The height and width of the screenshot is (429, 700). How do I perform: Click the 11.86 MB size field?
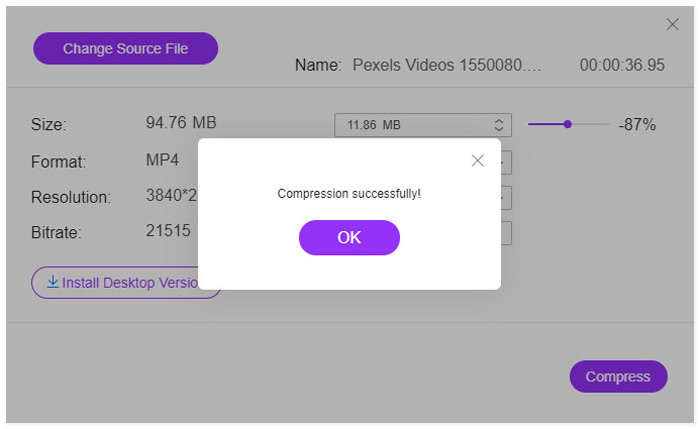click(x=410, y=125)
